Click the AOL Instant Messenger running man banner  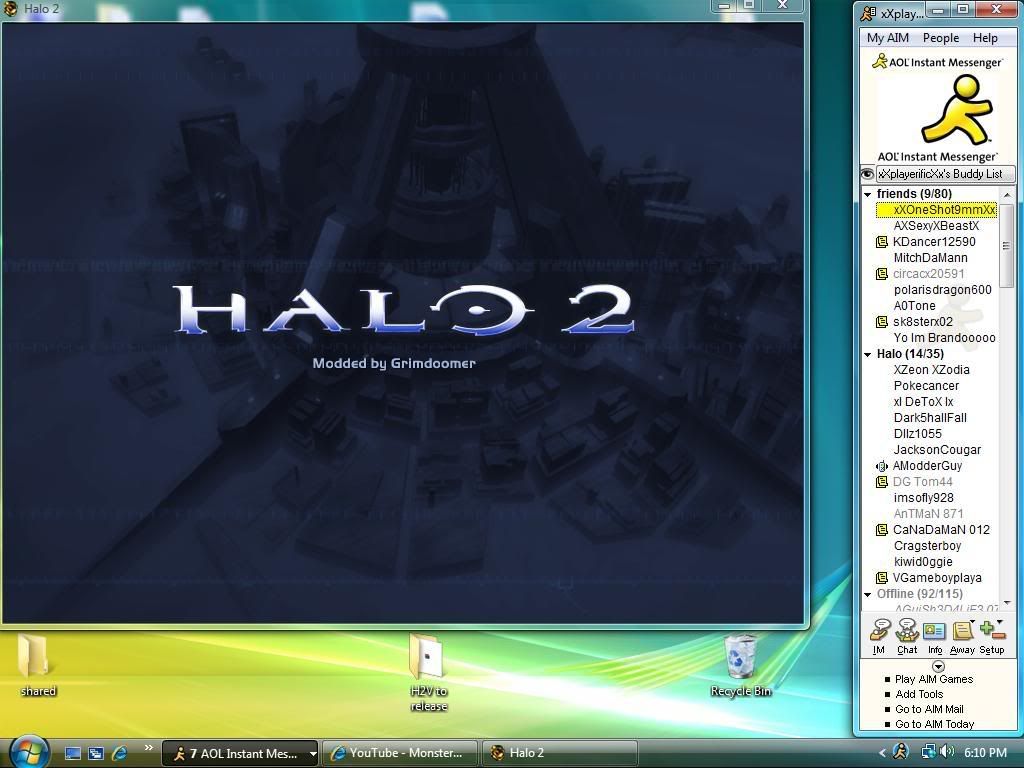[x=938, y=108]
